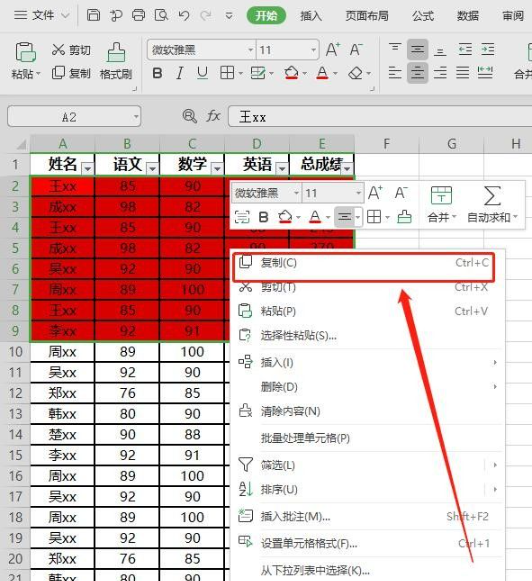The width and height of the screenshot is (532, 581).
Task: Click the Cut scissors icon in ribbon
Action: (58, 50)
